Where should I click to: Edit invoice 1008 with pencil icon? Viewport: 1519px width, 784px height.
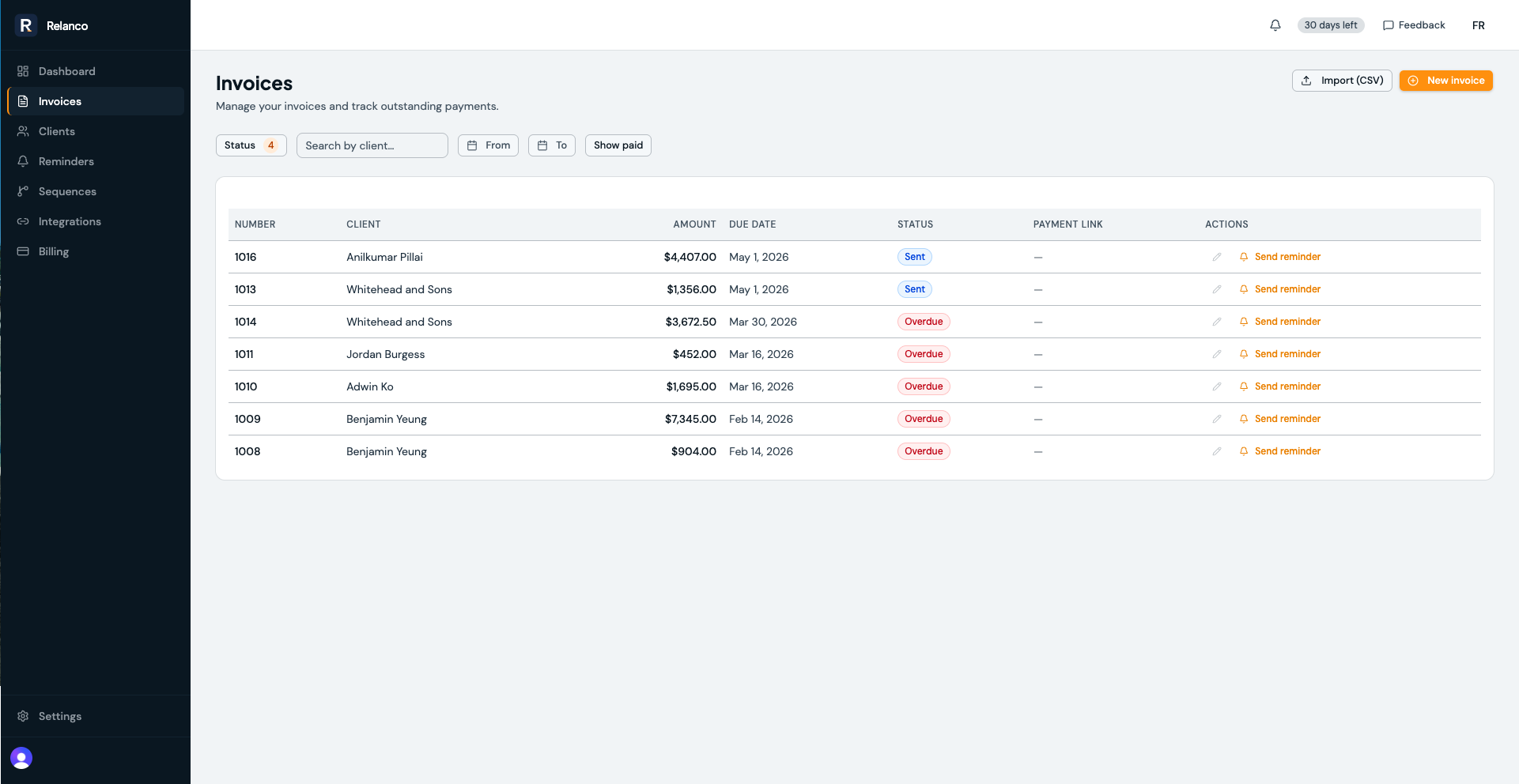(x=1217, y=451)
